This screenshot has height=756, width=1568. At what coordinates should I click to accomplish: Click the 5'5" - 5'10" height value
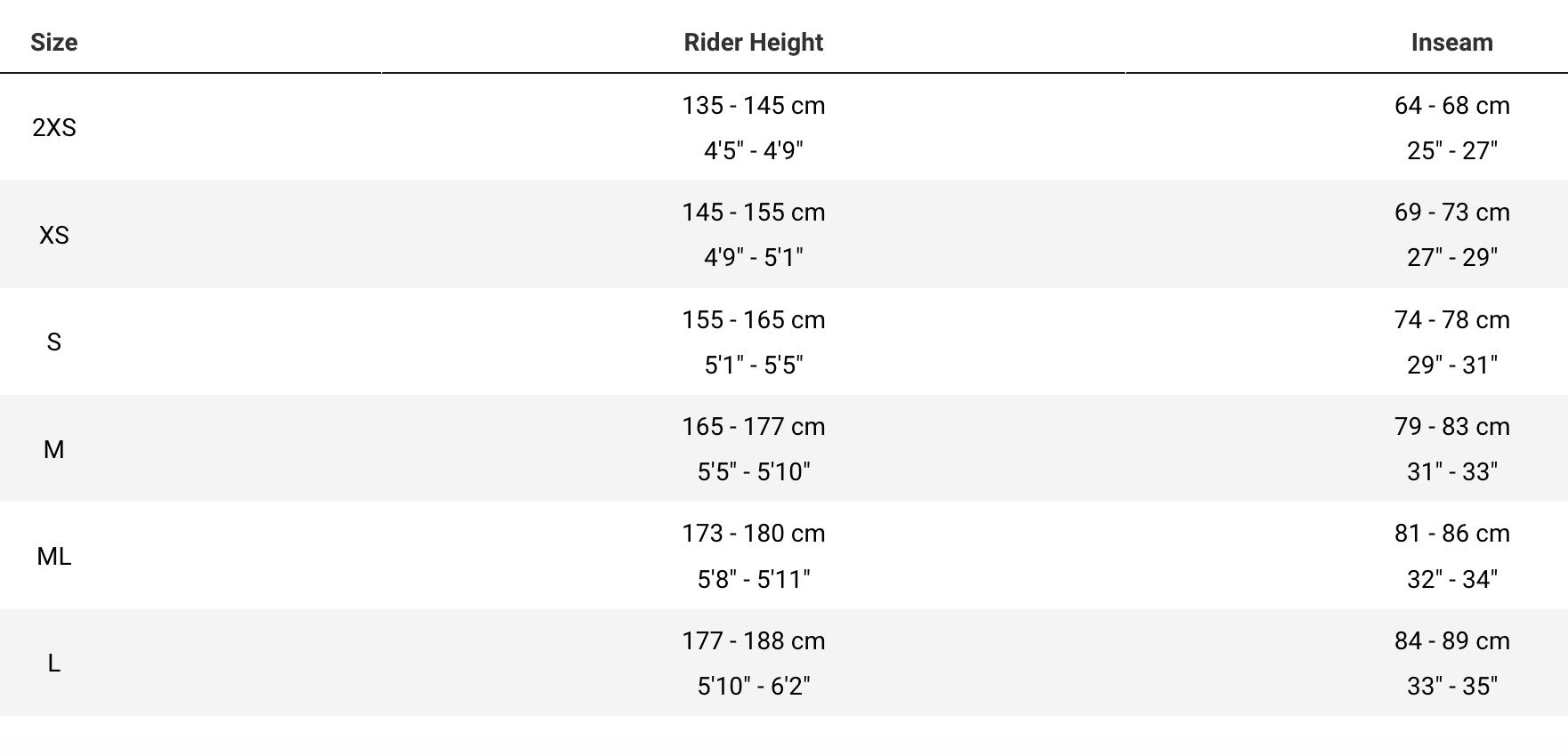point(754,471)
